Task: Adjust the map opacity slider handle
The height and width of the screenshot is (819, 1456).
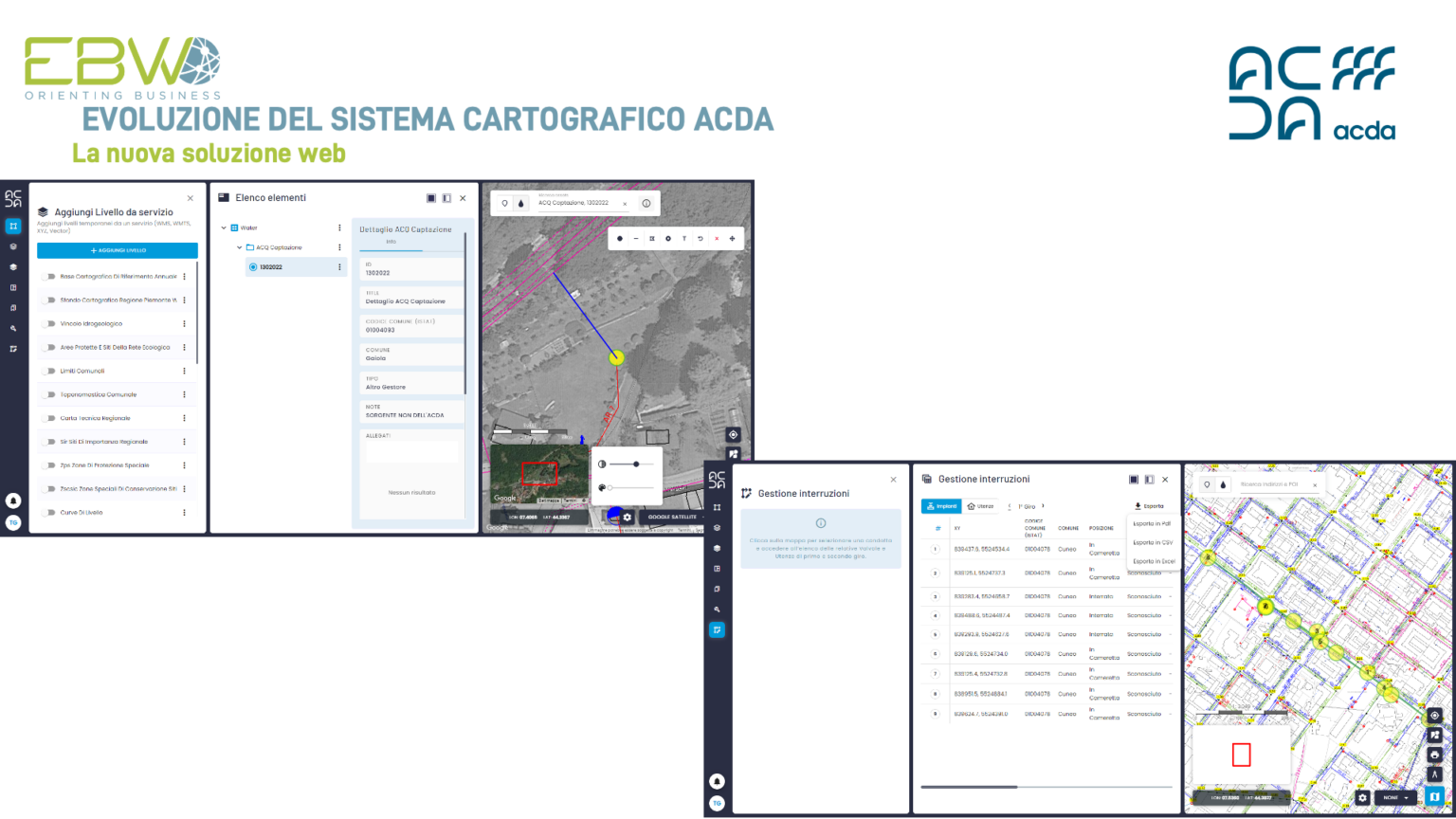Action: 636,464
